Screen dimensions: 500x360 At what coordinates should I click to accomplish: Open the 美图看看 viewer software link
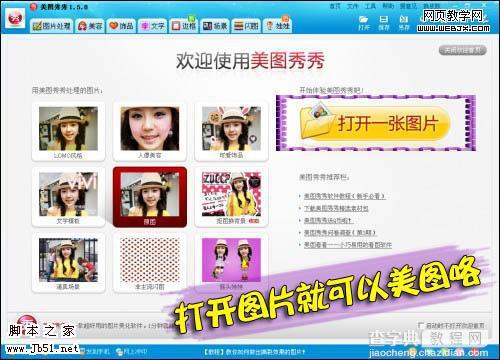(x=348, y=245)
